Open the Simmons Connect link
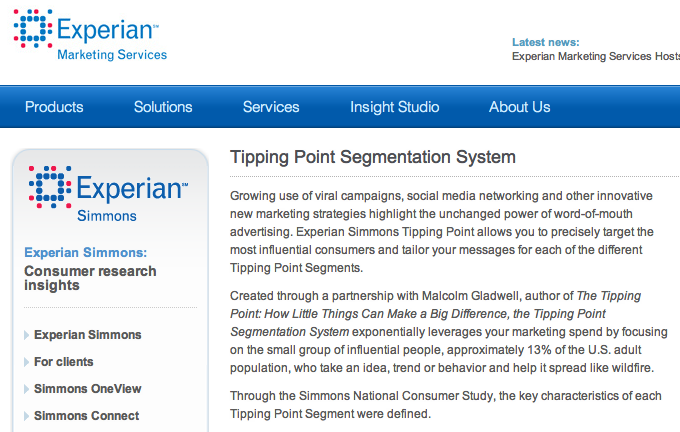The width and height of the screenshot is (680, 432). pos(87,416)
